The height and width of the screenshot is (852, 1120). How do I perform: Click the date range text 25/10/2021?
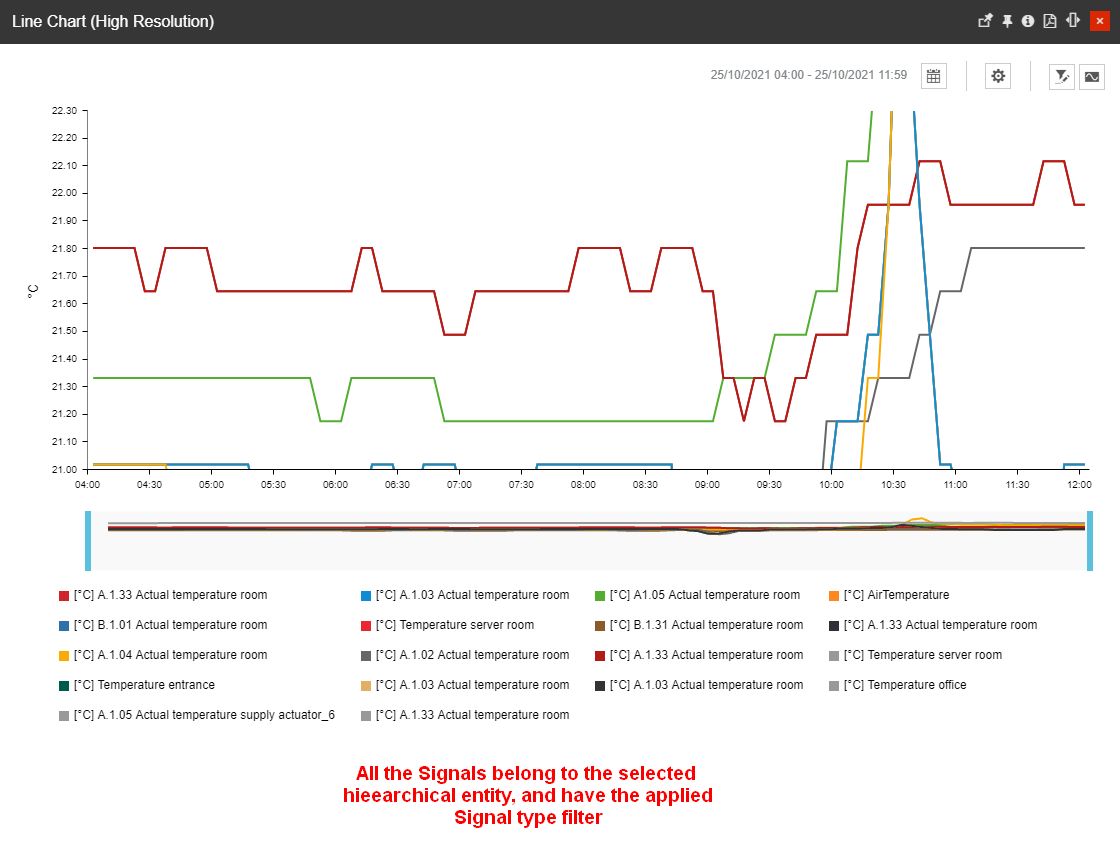coord(808,75)
